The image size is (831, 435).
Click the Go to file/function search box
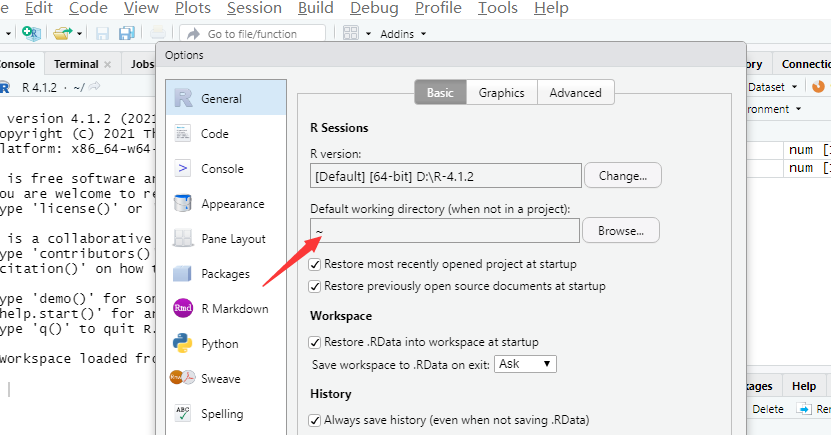pos(252,34)
